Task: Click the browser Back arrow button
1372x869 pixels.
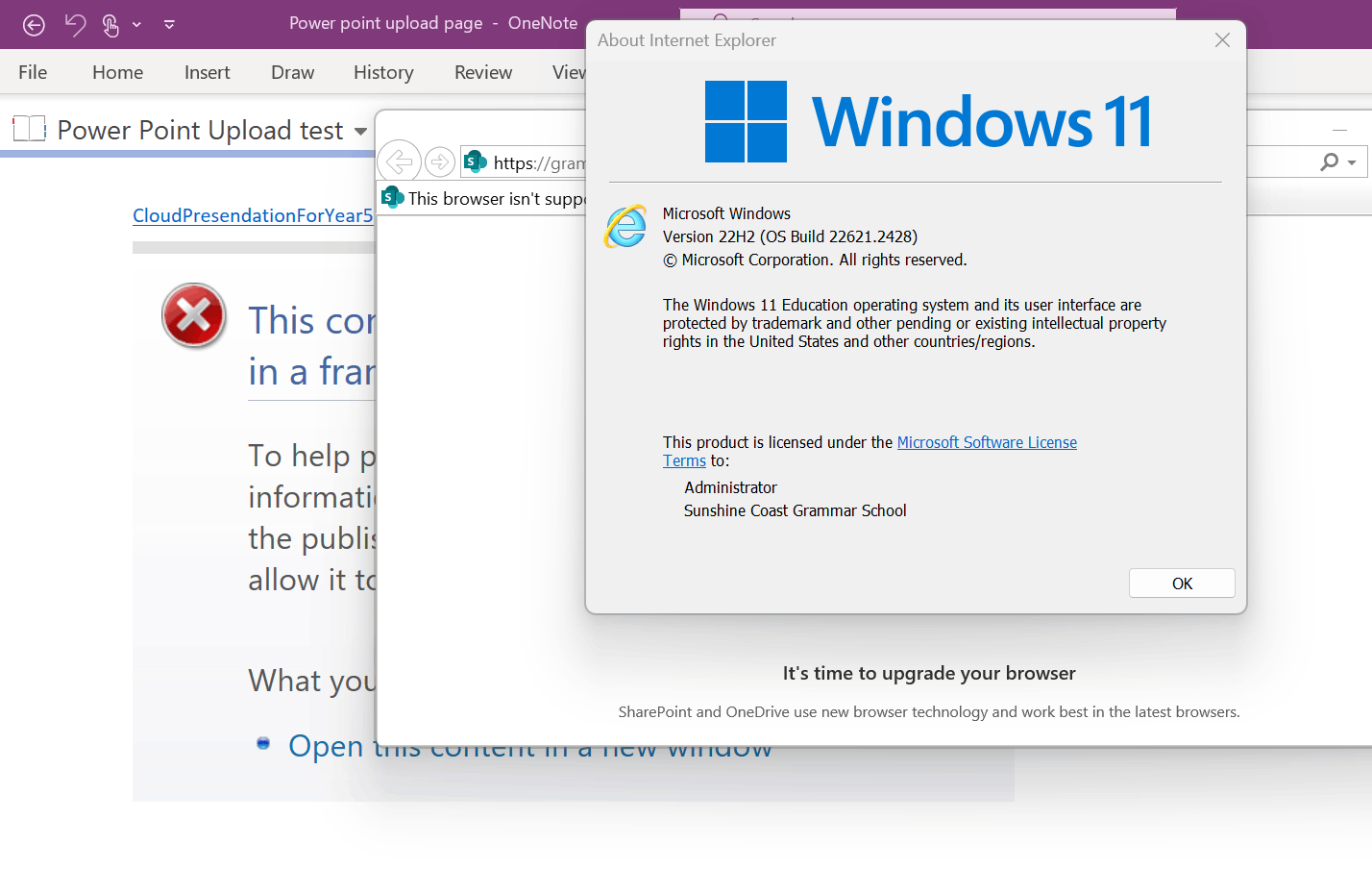Action: 399,161
